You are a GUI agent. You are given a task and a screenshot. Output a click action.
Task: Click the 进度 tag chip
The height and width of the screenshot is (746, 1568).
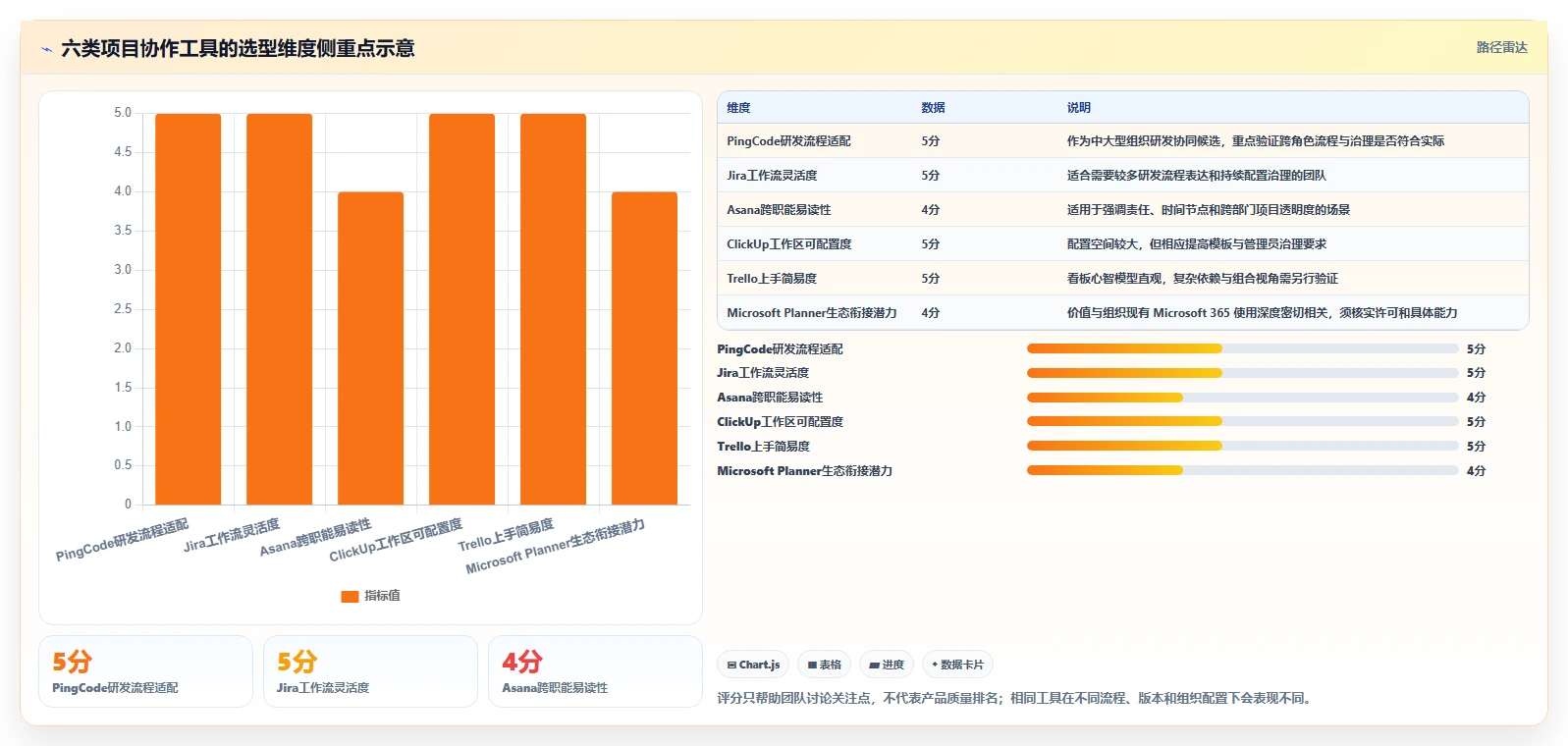pos(887,665)
